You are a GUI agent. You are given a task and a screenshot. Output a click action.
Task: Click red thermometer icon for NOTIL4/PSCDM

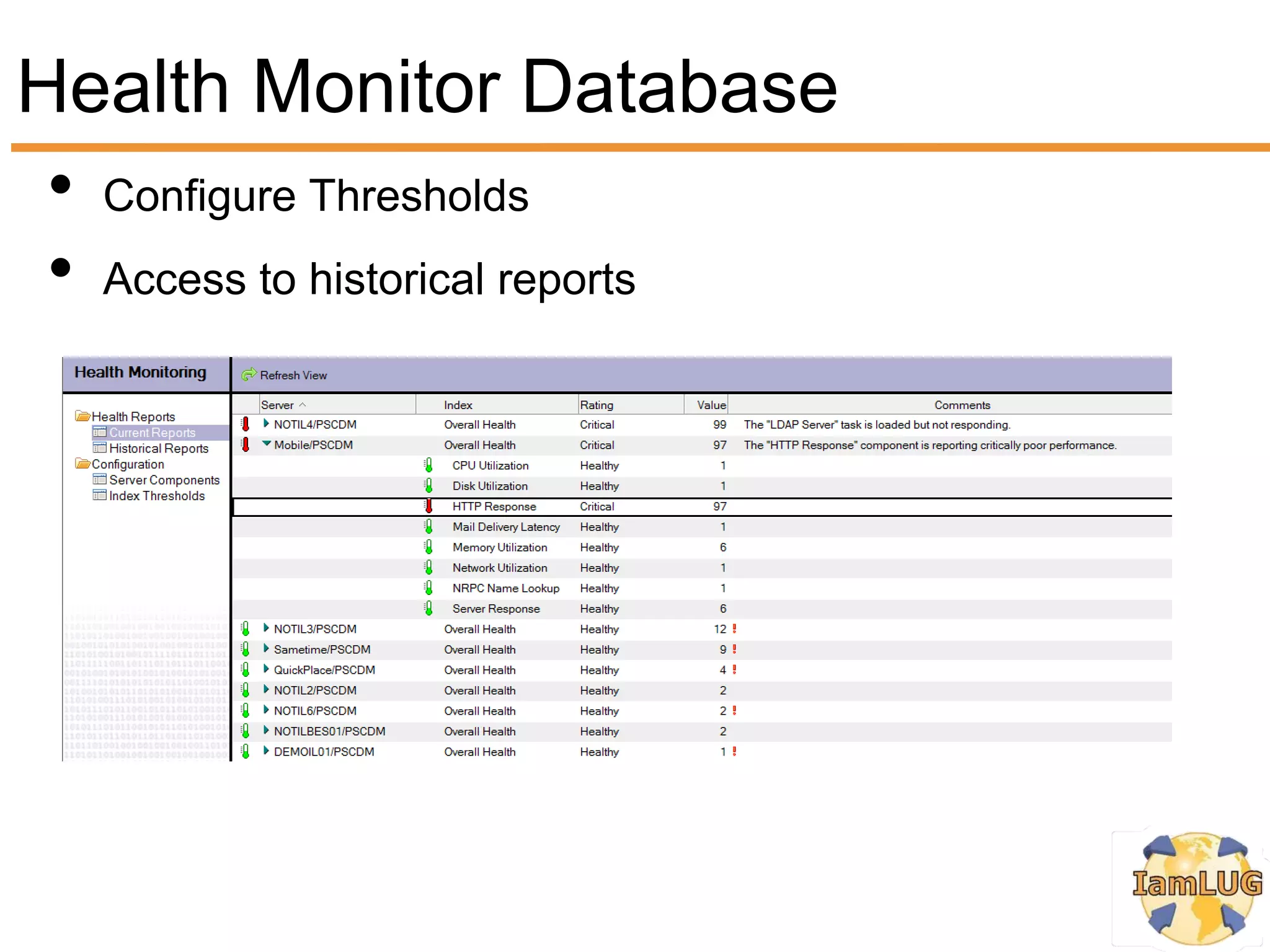(246, 424)
